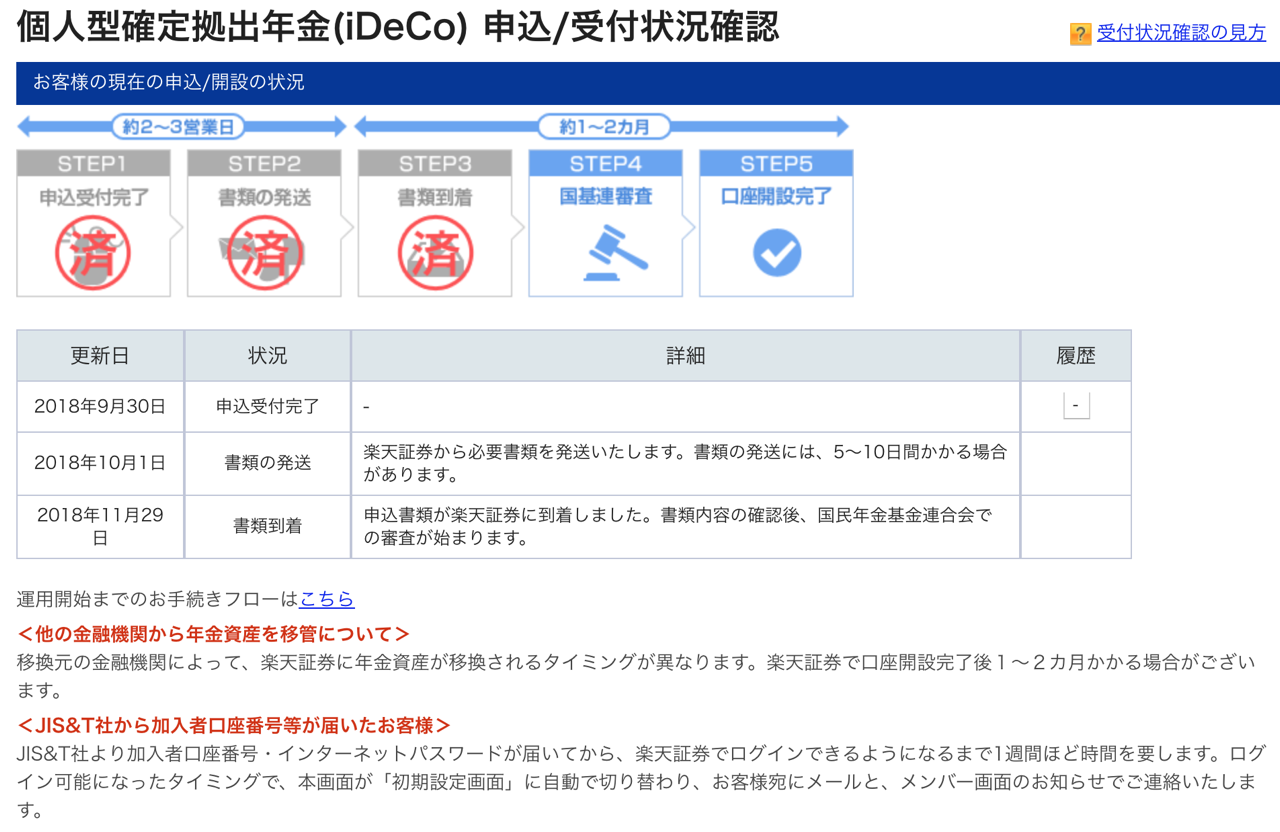Click the STEP1 申込受付完了 済 stamp
The height and width of the screenshot is (832, 1280).
[x=92, y=252]
